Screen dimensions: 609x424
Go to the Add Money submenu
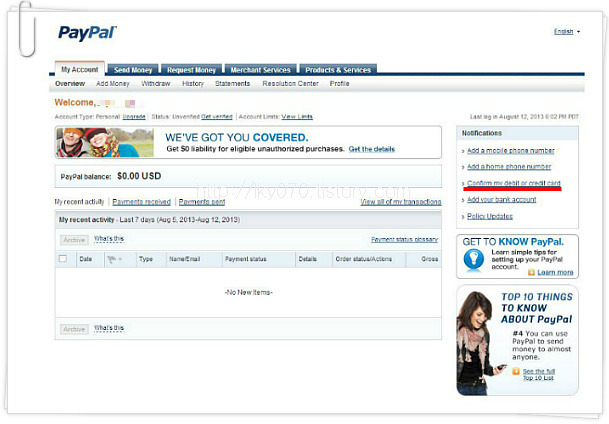tap(113, 83)
